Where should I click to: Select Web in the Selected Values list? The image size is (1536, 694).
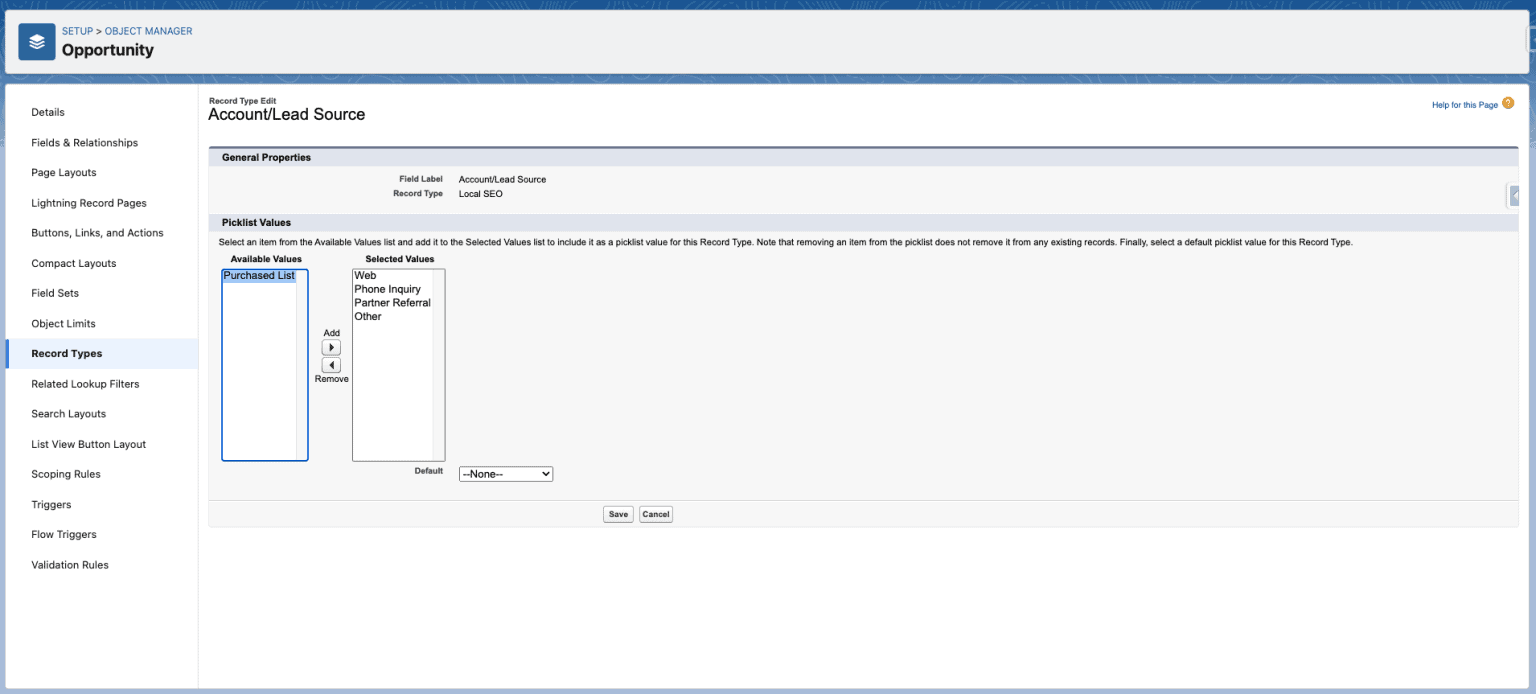[368, 274]
